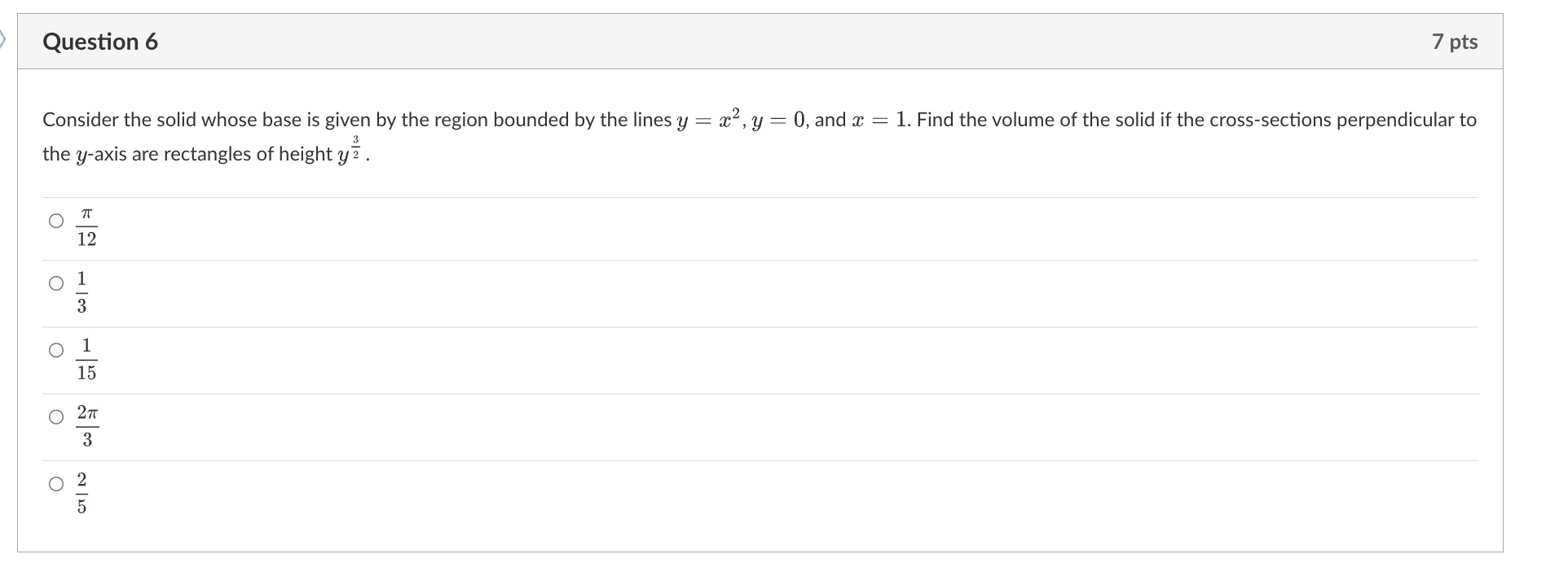Click the 7 pts label
The image size is (1568, 585).
(1456, 42)
